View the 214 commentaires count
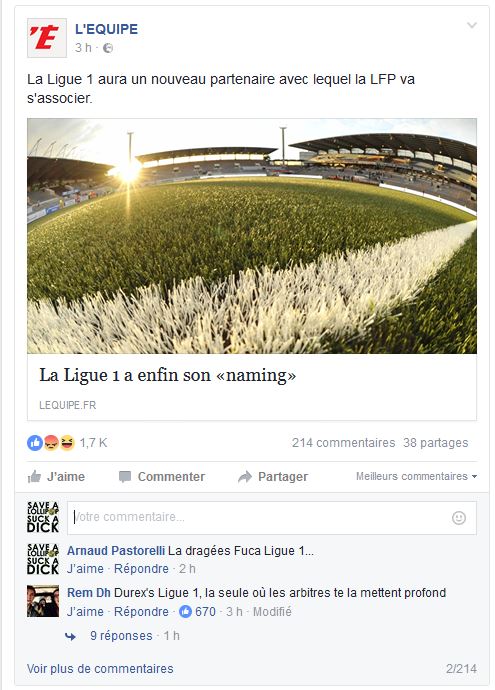Screen dimensions: 495x690 pyautogui.click(x=344, y=443)
